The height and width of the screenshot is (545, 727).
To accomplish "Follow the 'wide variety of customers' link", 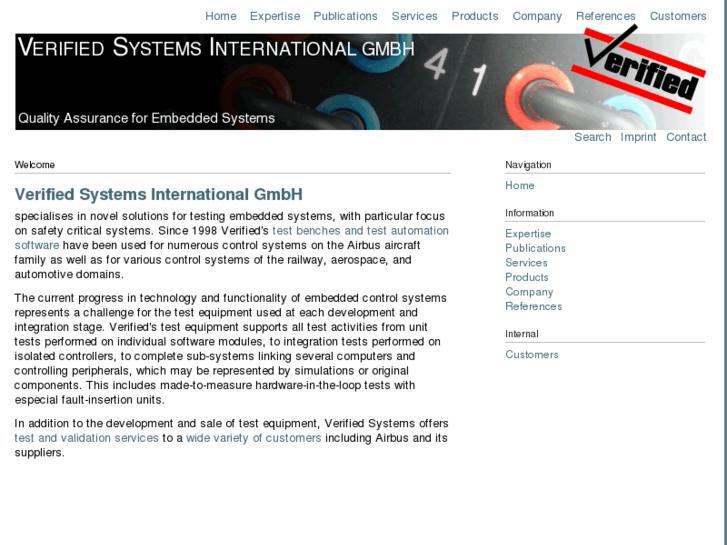I will click(254, 438).
